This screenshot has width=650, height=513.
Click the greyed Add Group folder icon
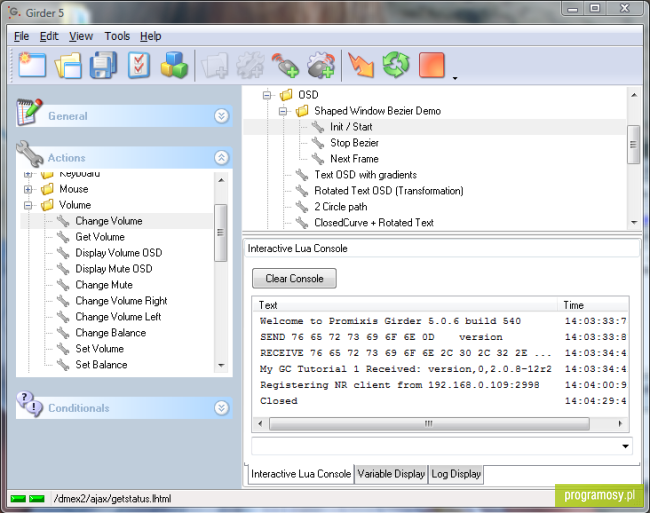(215, 65)
